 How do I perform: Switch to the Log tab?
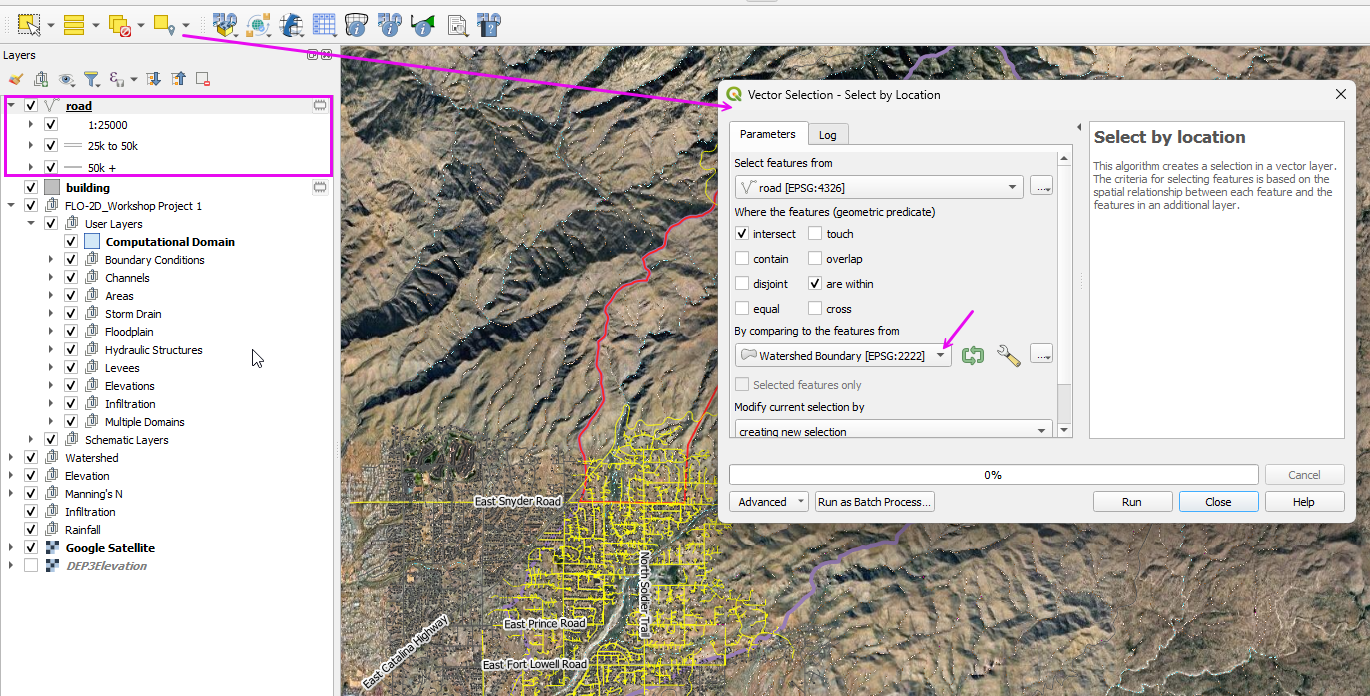pyautogui.click(x=827, y=135)
